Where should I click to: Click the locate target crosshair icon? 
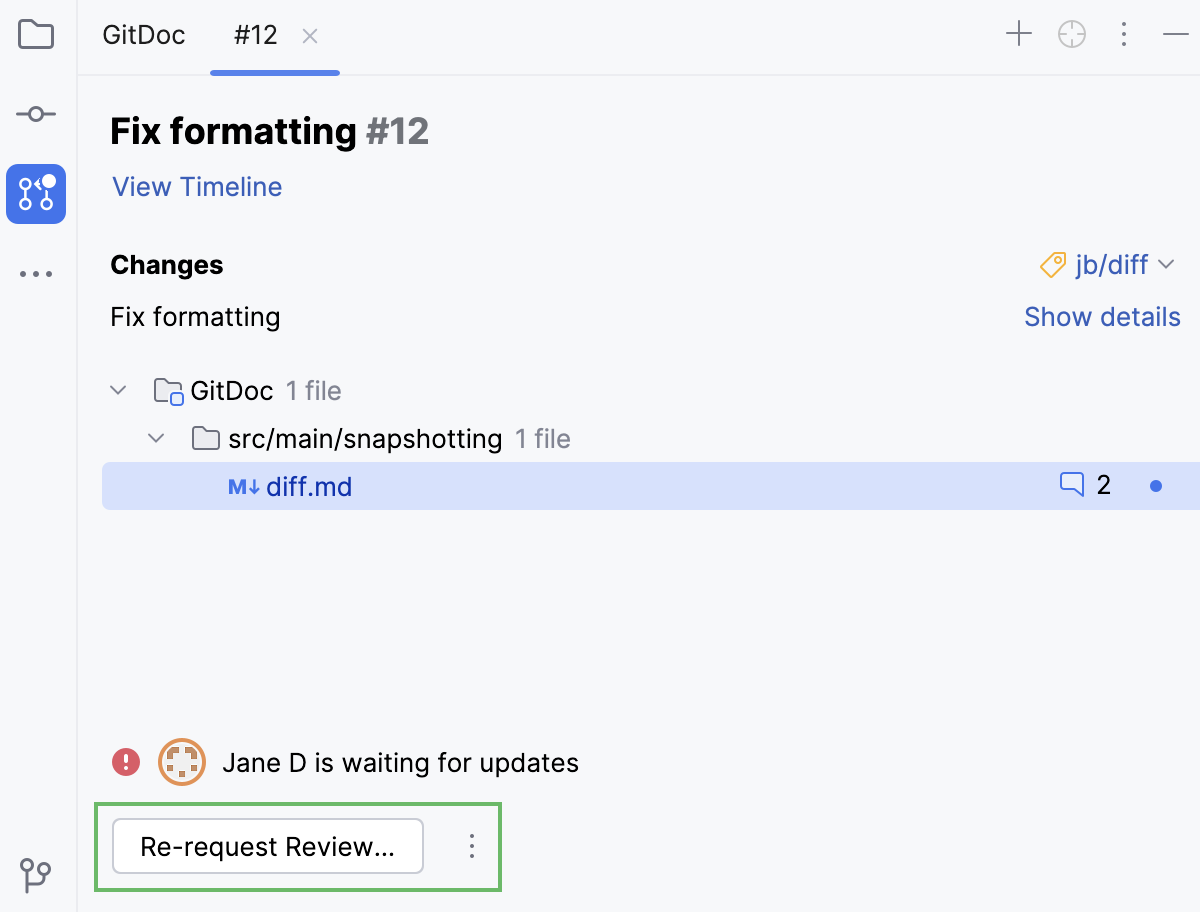pos(1072,35)
